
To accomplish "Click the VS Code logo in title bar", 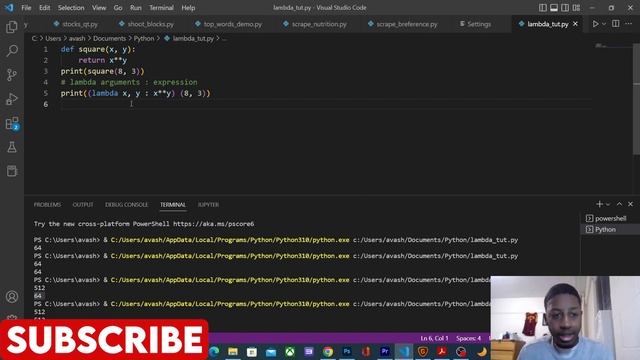I will (x=9, y=8).
